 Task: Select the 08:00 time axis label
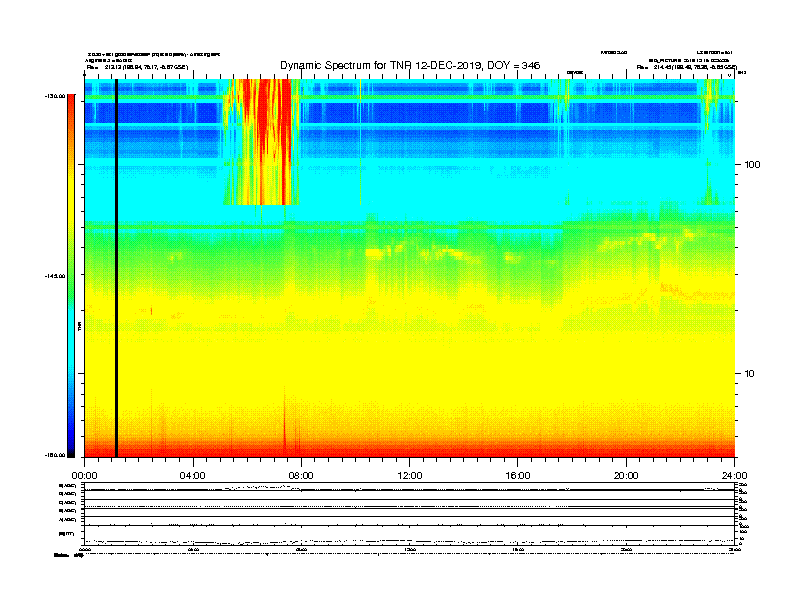coord(301,476)
